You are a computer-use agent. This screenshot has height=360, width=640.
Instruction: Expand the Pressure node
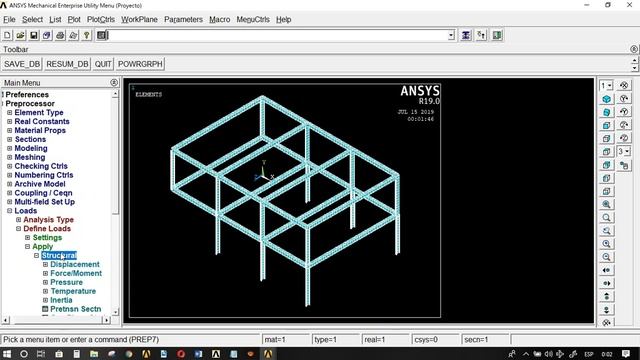[x=45, y=282]
